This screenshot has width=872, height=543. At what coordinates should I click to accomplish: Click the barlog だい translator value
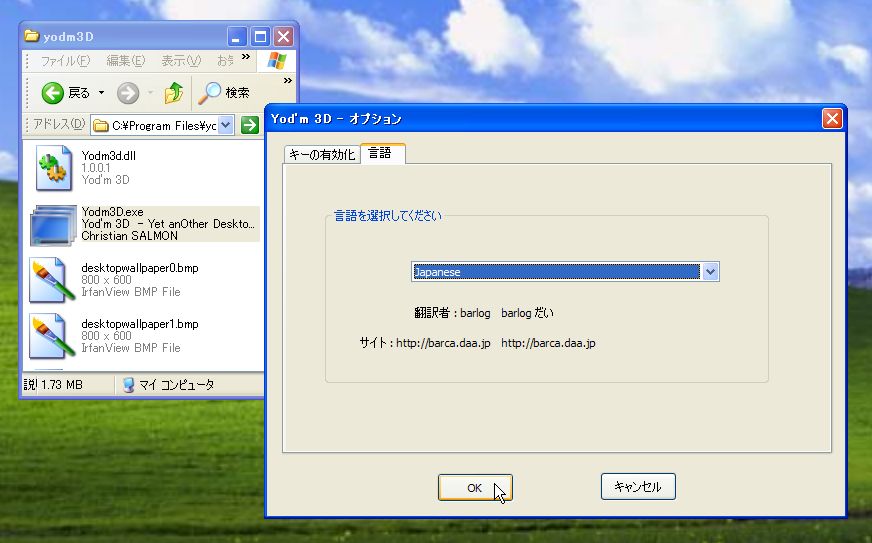pyautogui.click(x=527, y=313)
